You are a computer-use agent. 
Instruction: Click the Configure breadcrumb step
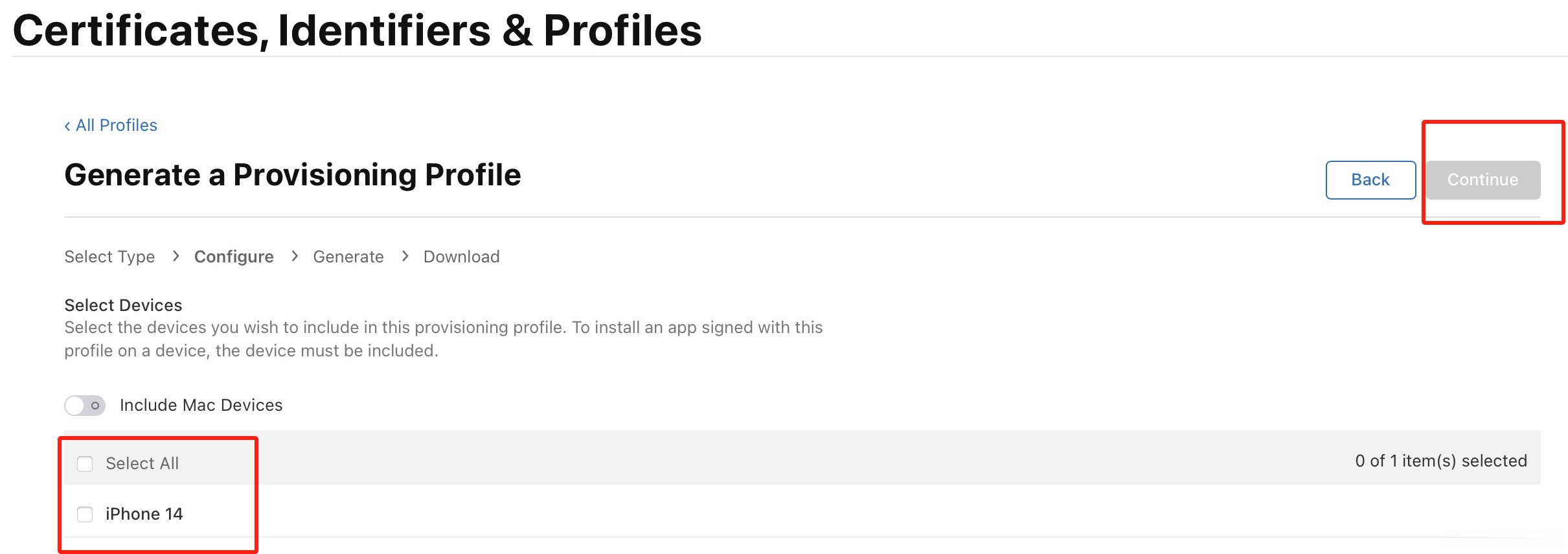click(x=234, y=257)
